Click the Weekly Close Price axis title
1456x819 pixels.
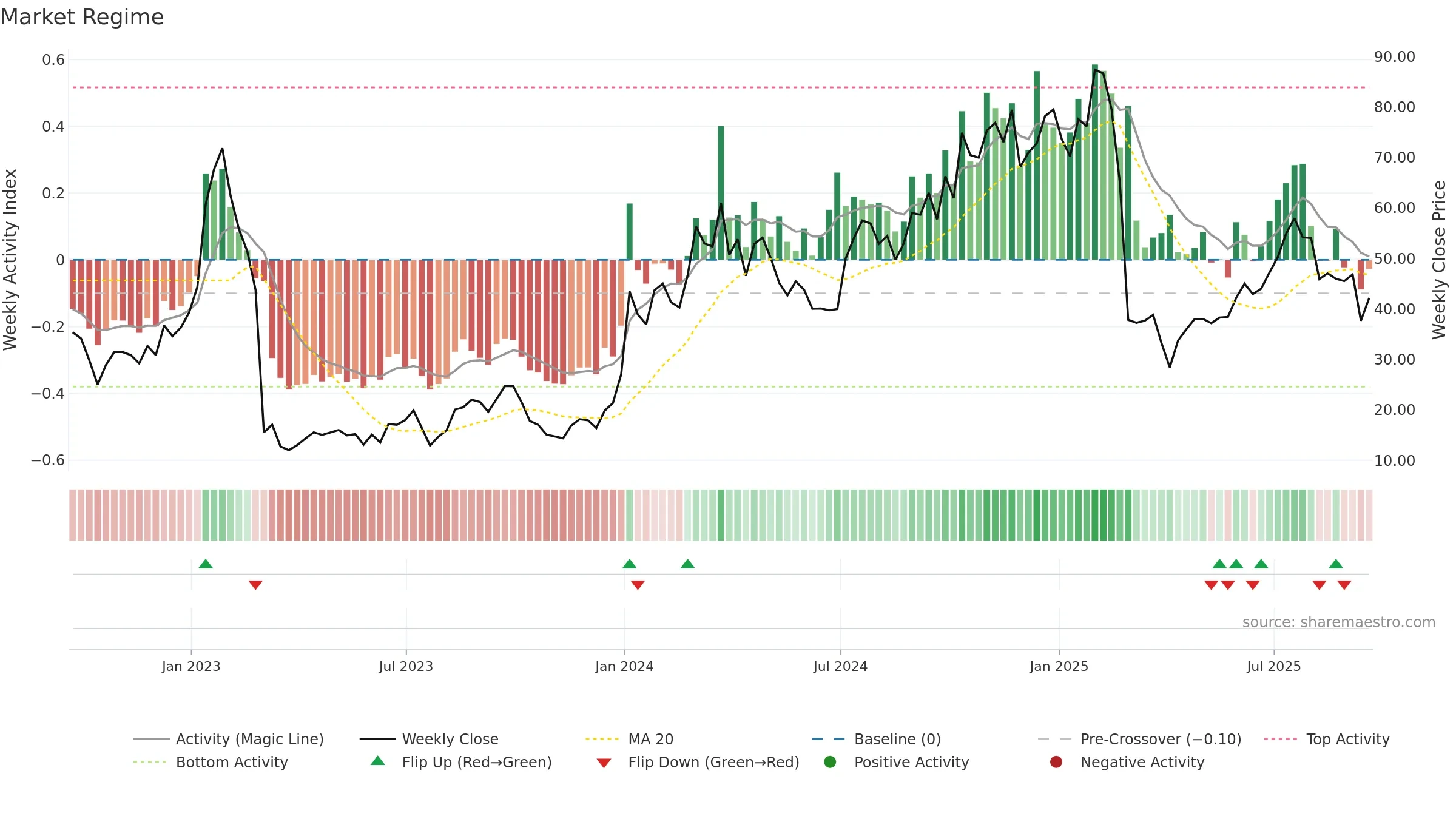pos(1439,260)
